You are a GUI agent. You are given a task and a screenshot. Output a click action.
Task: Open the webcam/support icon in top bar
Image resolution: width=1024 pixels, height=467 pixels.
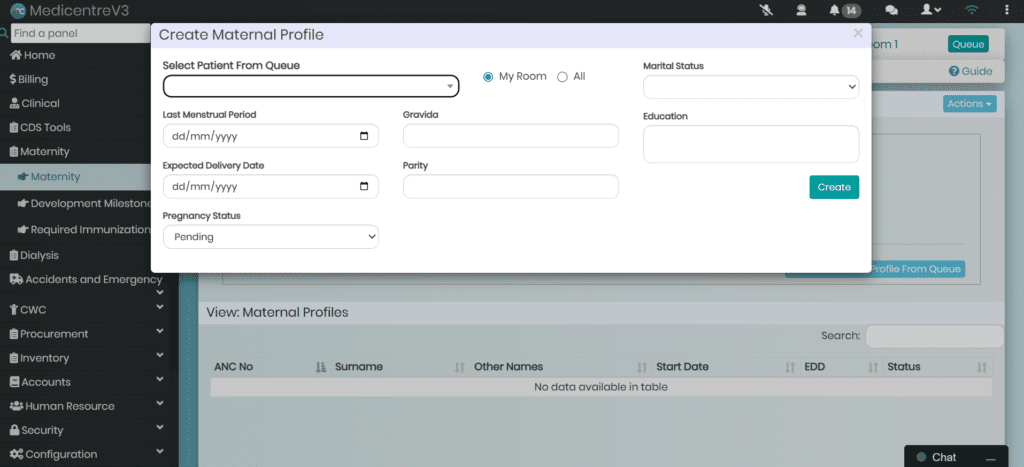(801, 10)
